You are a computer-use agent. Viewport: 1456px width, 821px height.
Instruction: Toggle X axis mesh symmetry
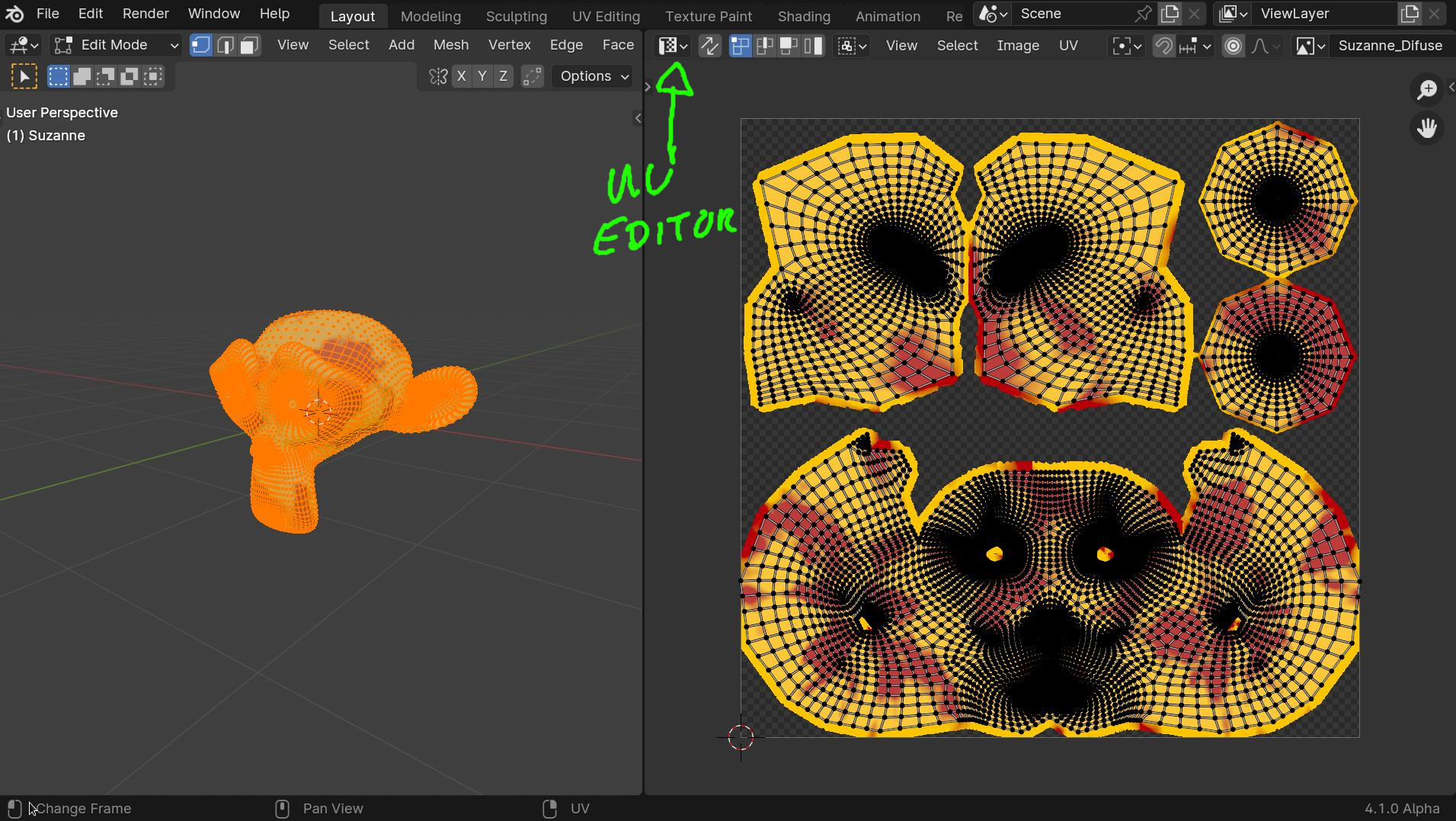point(461,76)
